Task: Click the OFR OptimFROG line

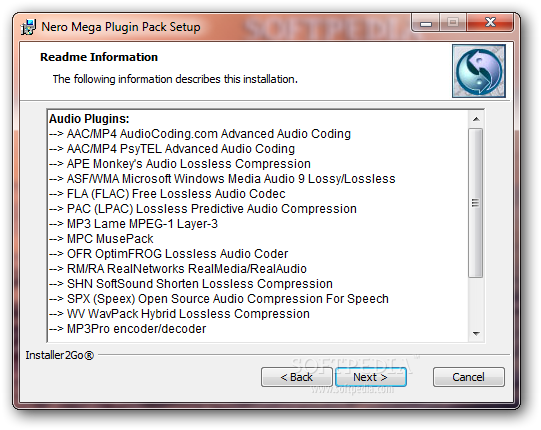Action: 168,254
